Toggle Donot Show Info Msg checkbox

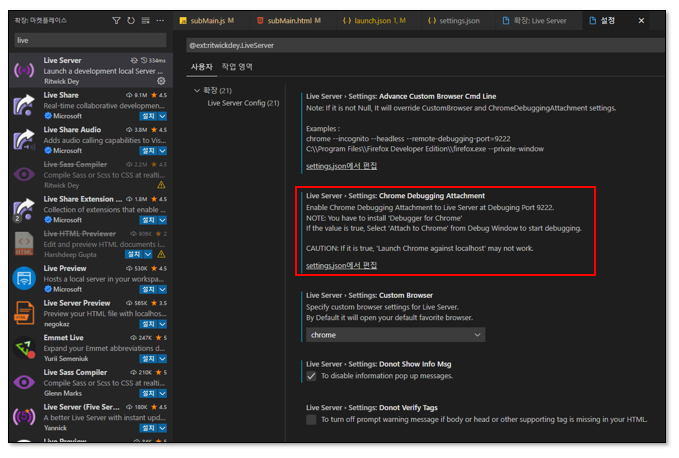[311, 376]
